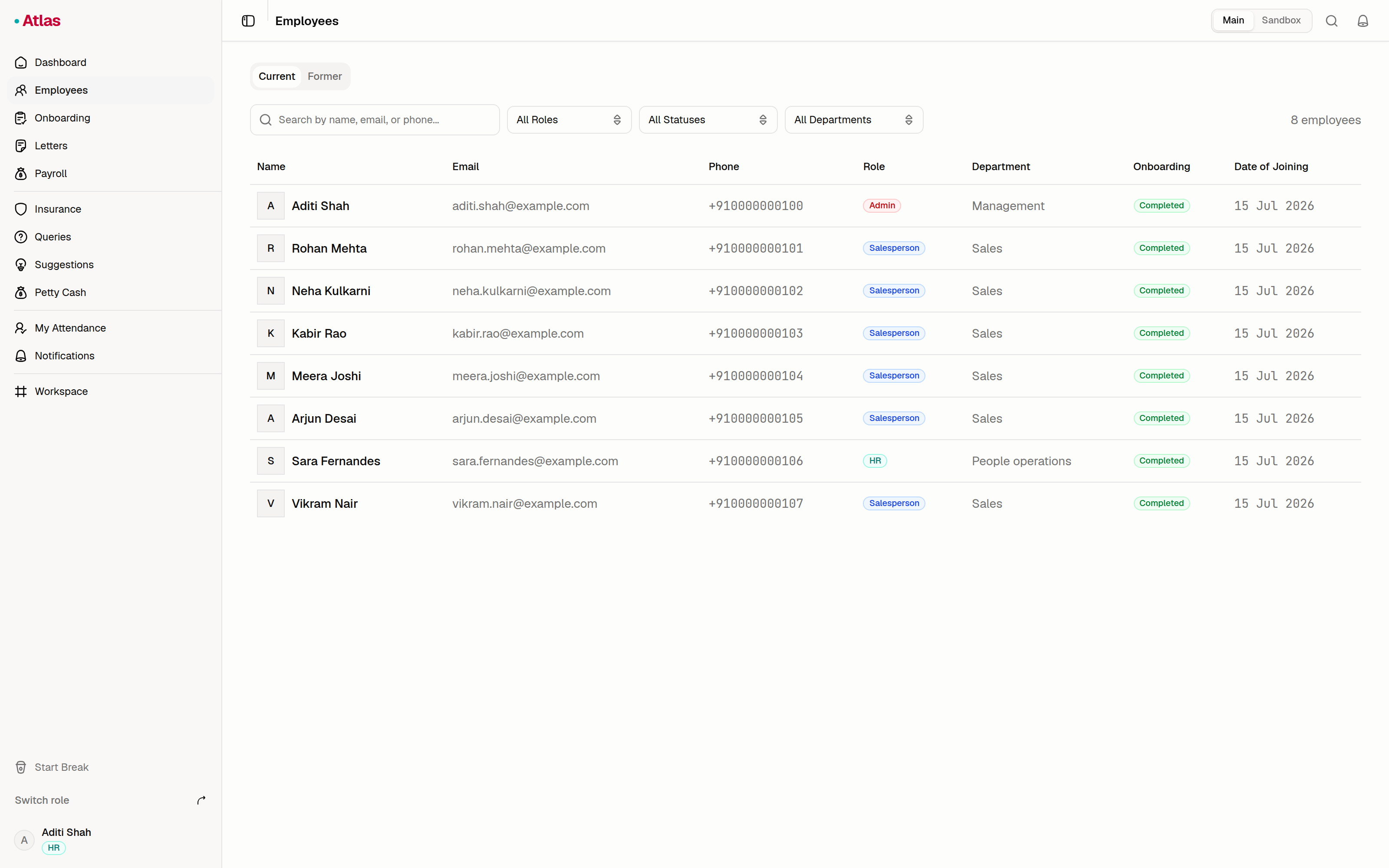Open the Workspace menu item
This screenshot has width=1389, height=868.
(x=111, y=391)
